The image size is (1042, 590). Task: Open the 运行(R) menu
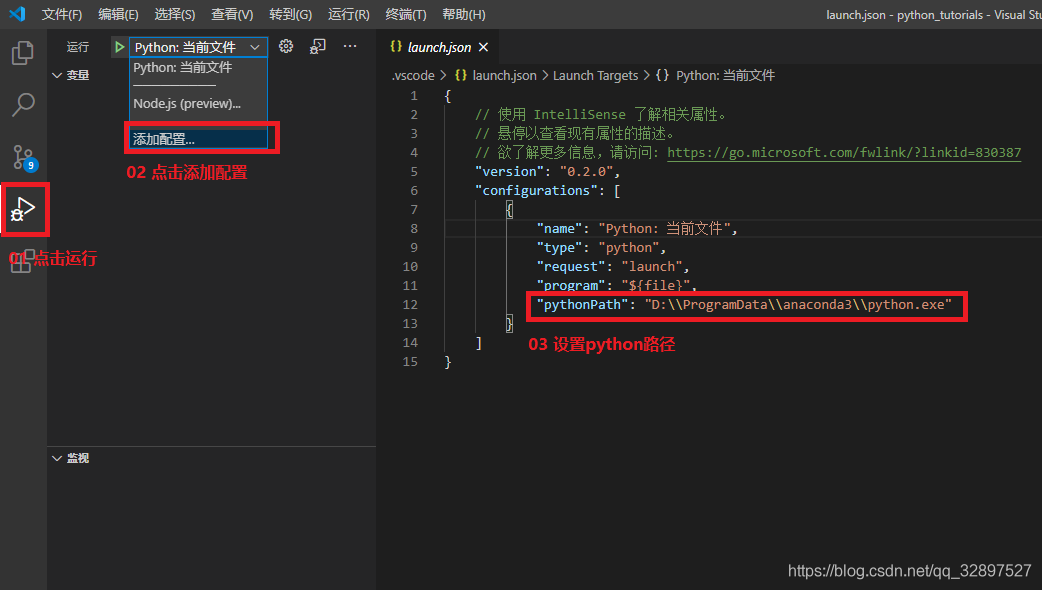(x=349, y=15)
